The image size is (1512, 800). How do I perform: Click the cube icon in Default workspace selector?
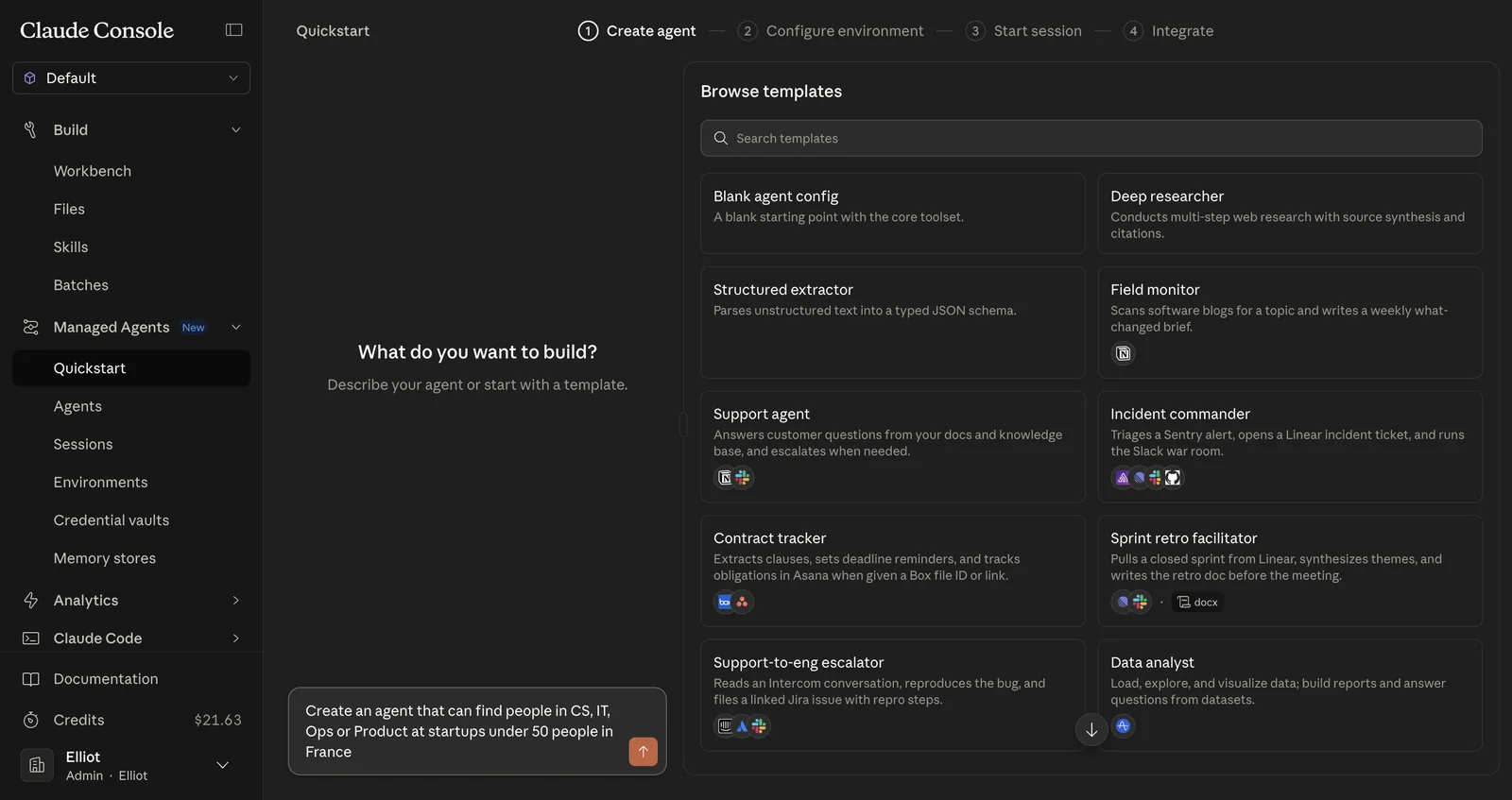tap(30, 78)
